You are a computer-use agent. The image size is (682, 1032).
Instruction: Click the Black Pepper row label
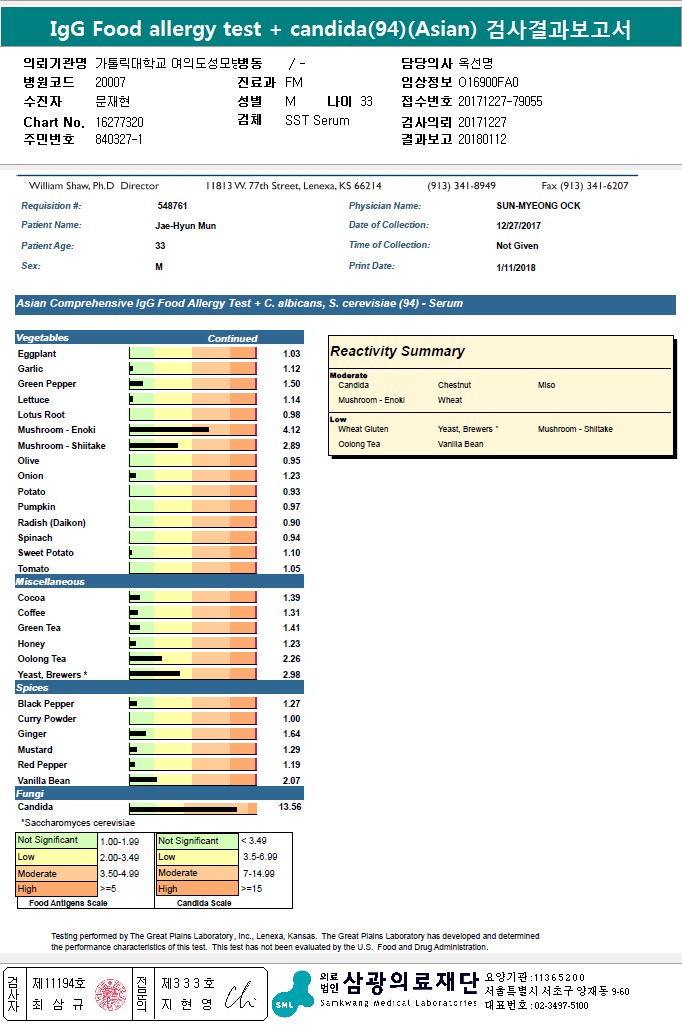46,704
